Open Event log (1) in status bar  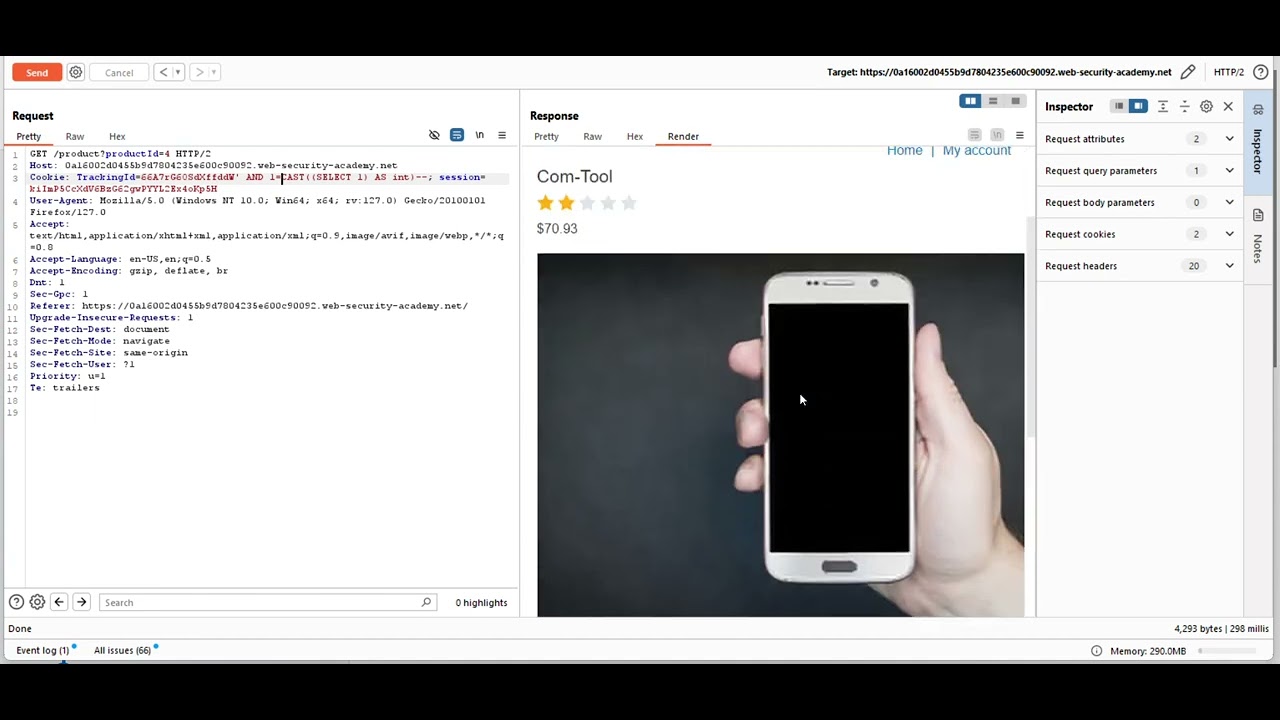(43, 650)
